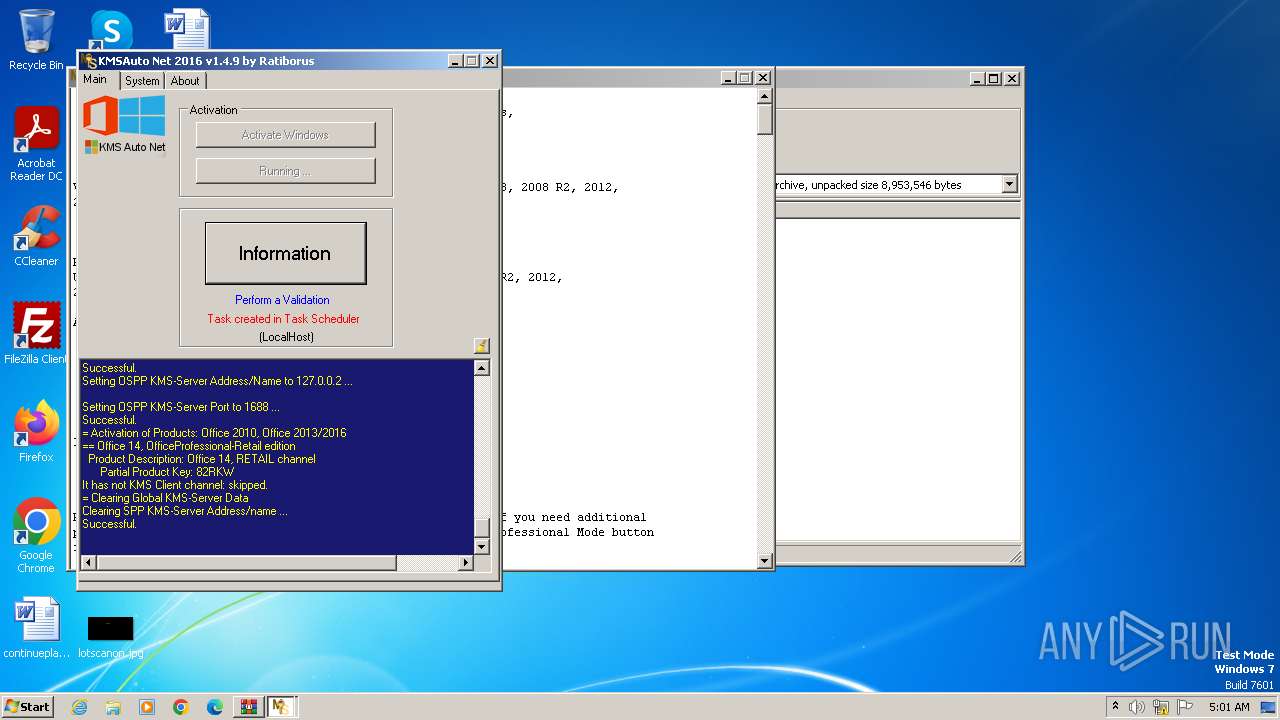1280x720 pixels.
Task: Click log scroll down arrow
Action: click(x=482, y=547)
